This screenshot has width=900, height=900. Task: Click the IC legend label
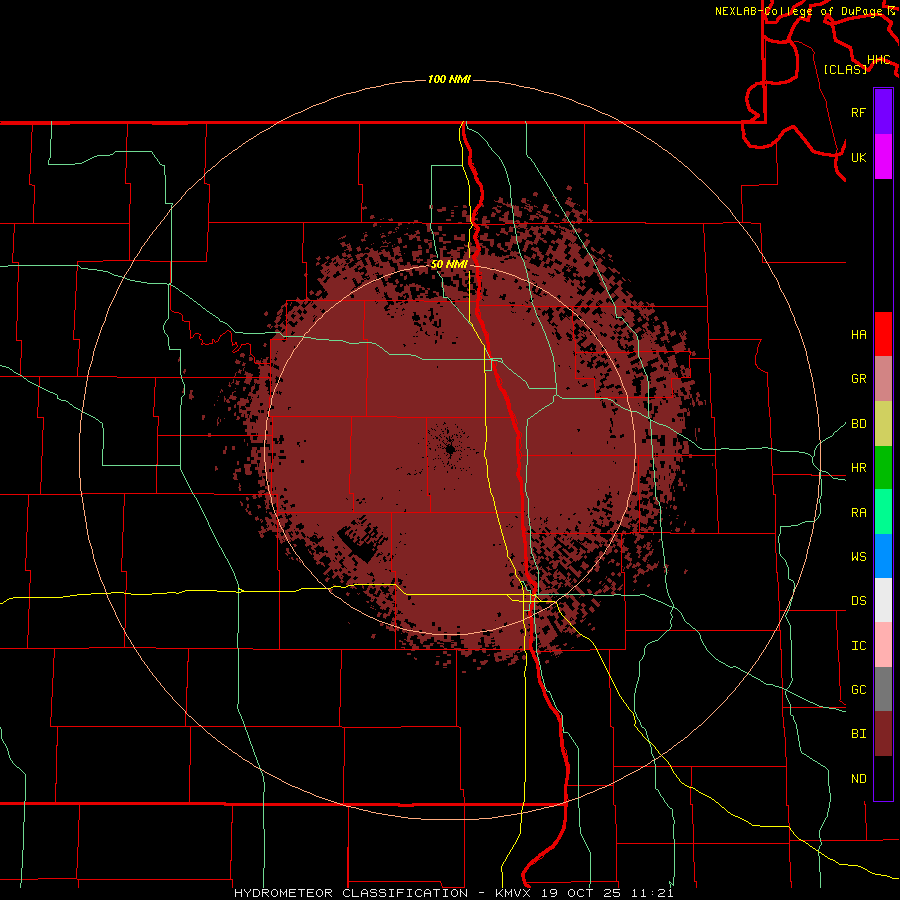(x=858, y=646)
